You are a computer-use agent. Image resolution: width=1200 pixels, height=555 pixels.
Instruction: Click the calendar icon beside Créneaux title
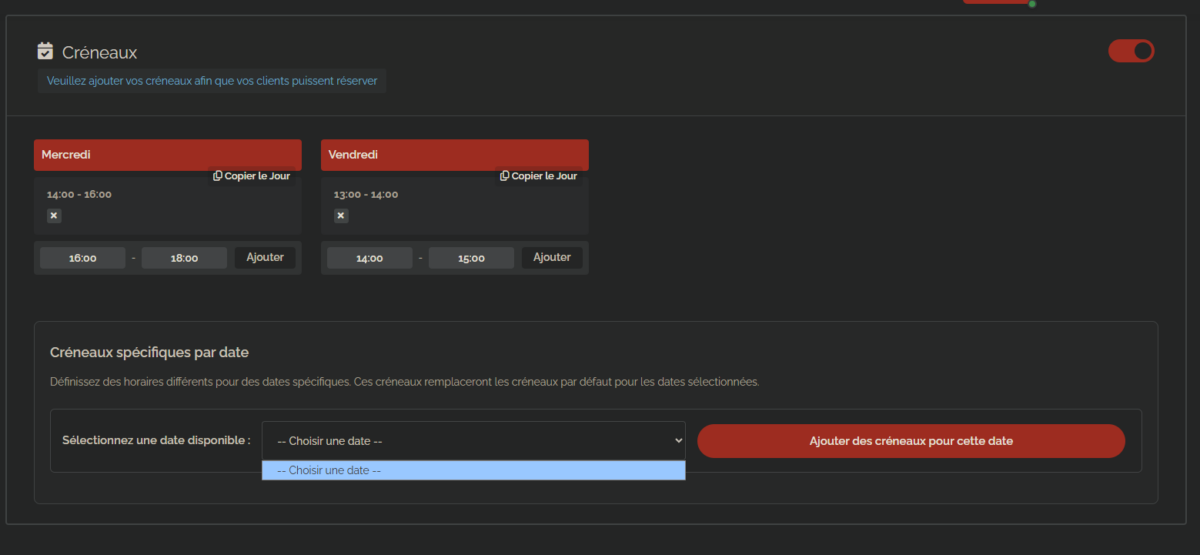[x=45, y=51]
